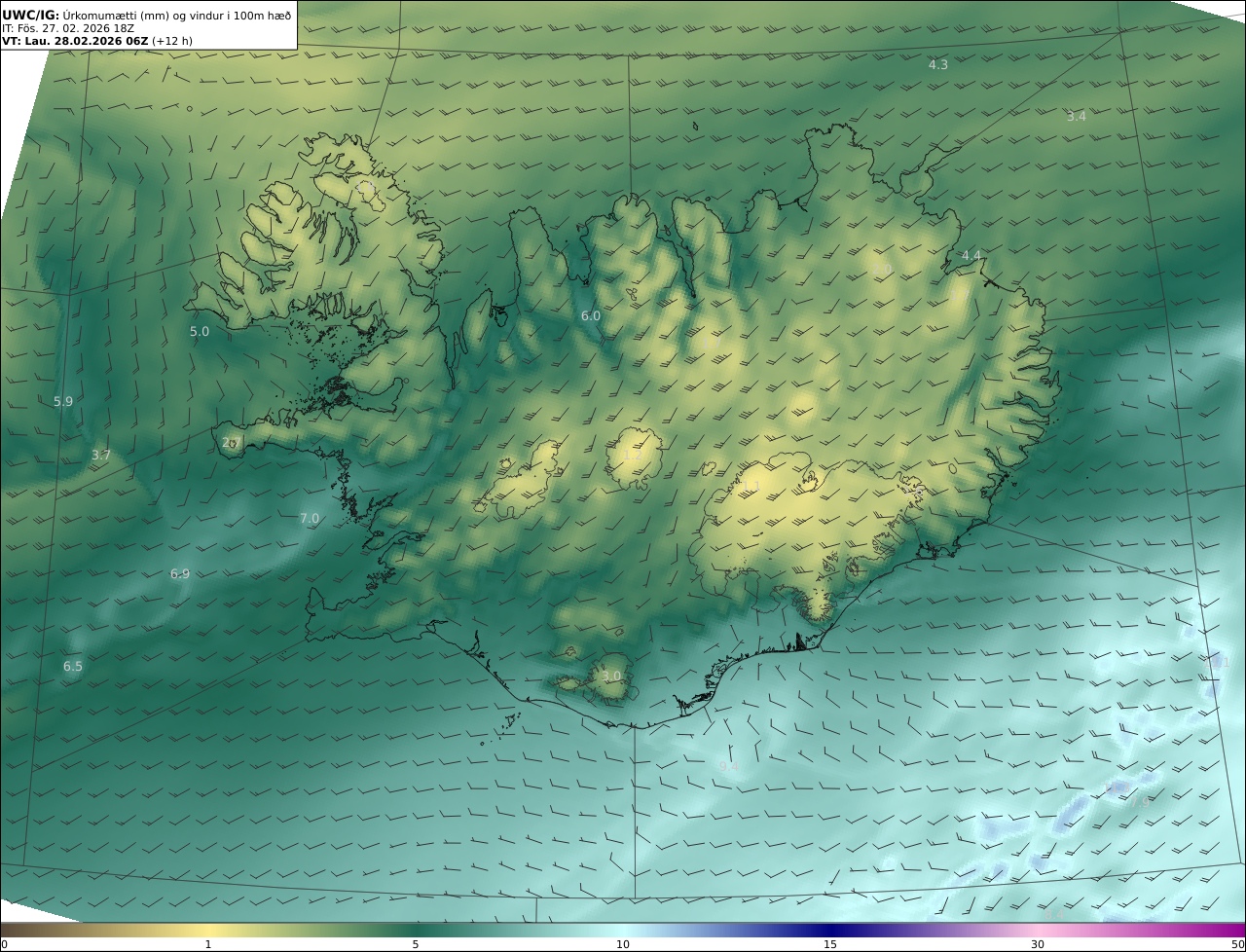Select the initial time line 'IT: Fös. 27. 02. 2026 18Z'
Image resolution: width=1246 pixels, height=952 pixels.
click(68, 28)
